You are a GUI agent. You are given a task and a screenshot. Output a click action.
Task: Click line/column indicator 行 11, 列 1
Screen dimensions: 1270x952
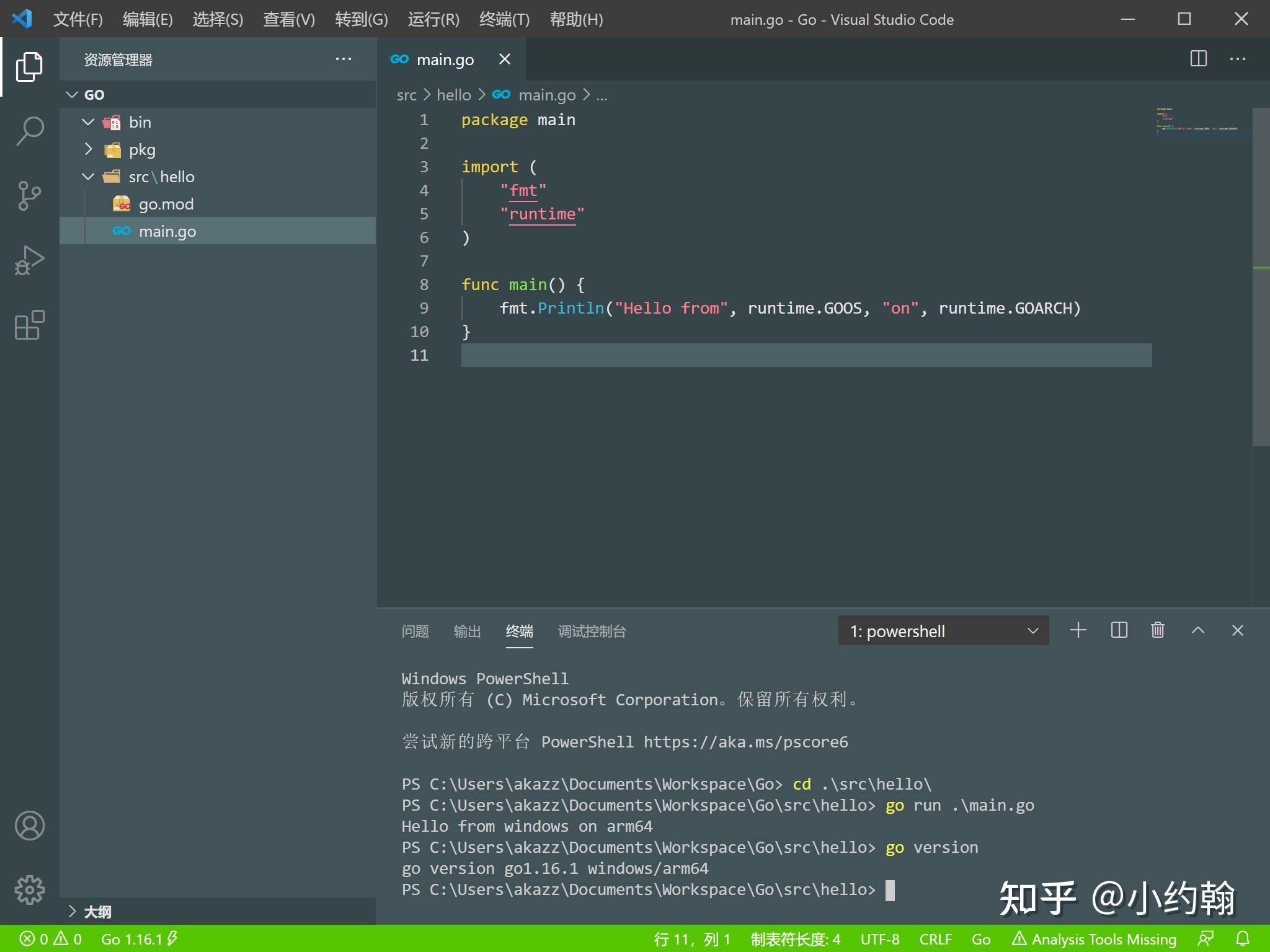(692, 939)
